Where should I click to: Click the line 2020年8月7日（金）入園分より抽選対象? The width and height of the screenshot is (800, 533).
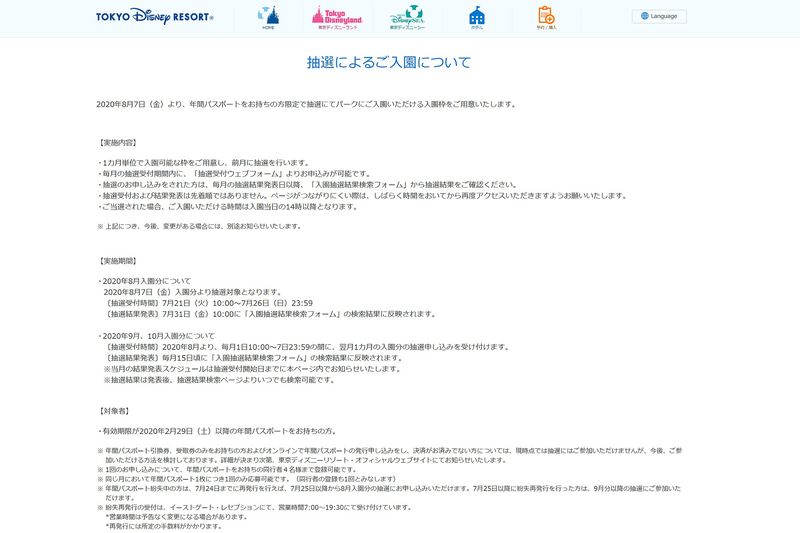193,292
